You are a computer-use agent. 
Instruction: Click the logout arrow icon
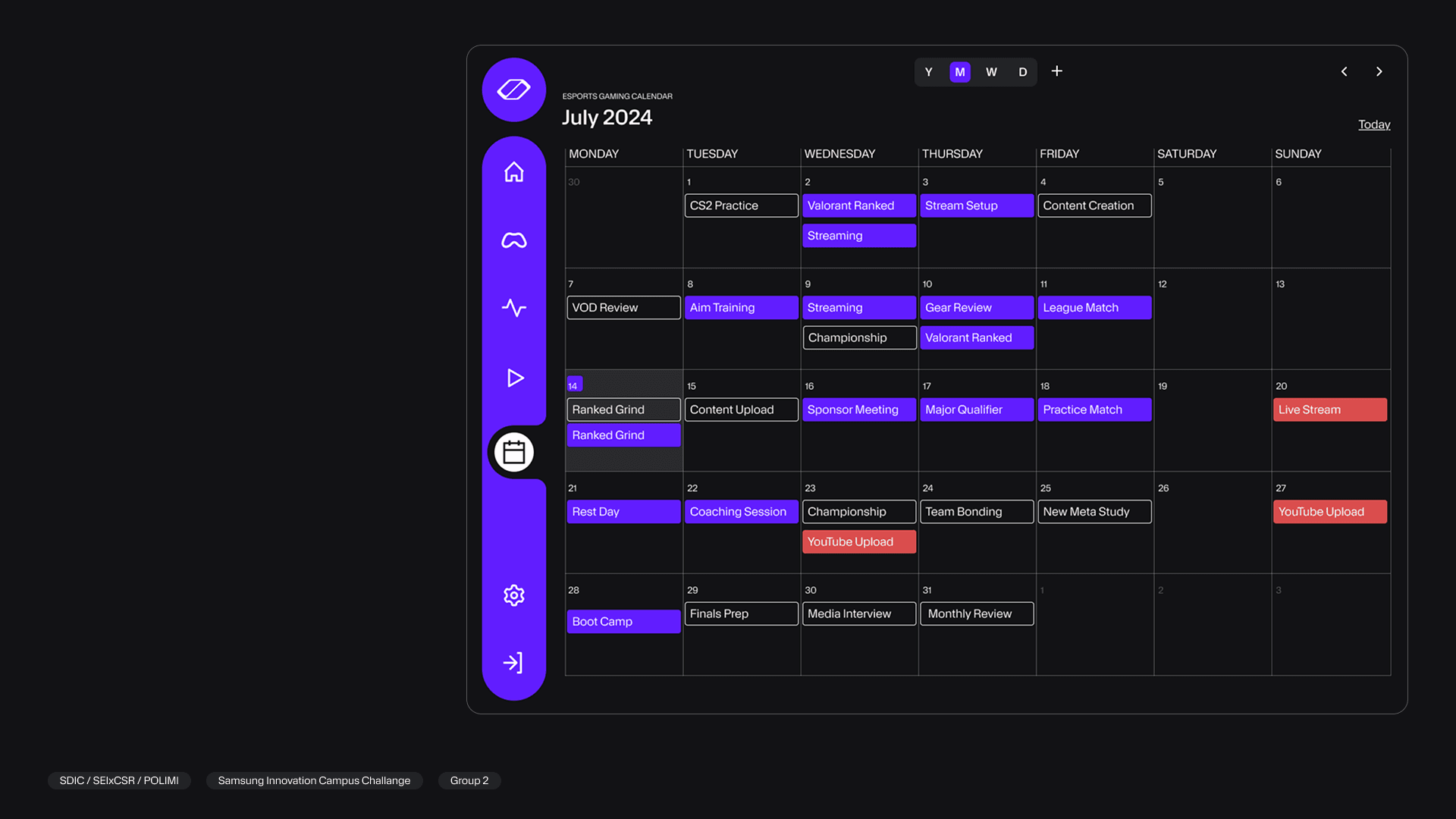pos(513,663)
